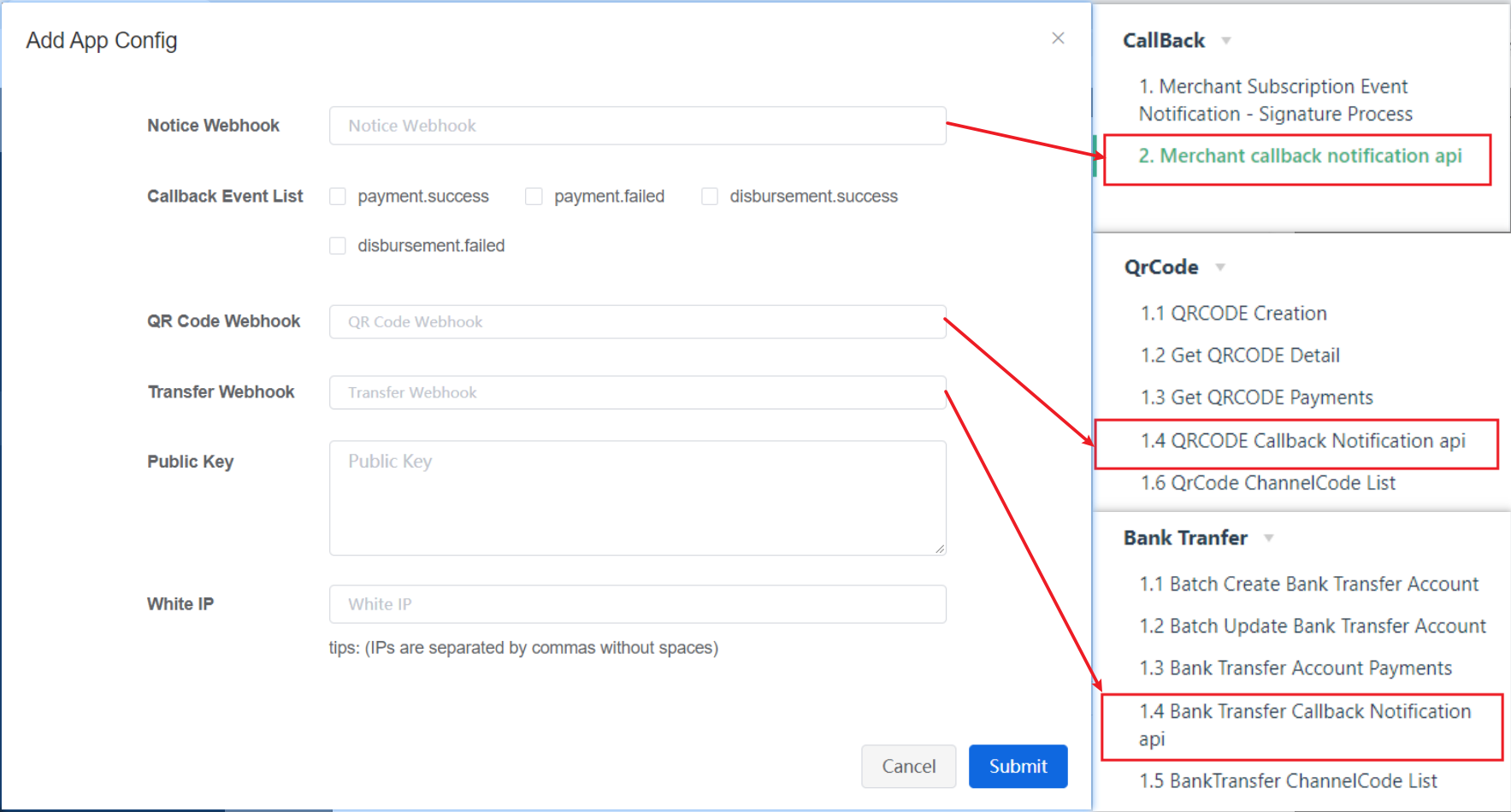The width and height of the screenshot is (1511, 812).
Task: Focus the White IP input field
Action: click(x=637, y=604)
